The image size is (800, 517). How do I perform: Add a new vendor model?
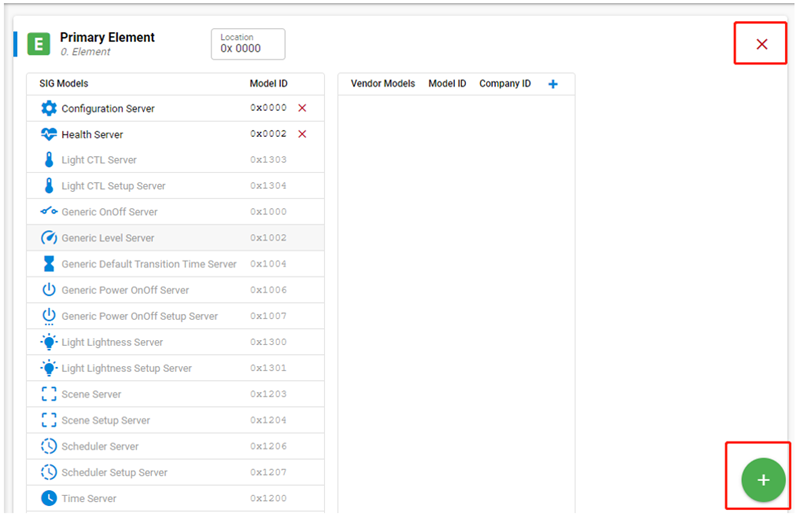pyautogui.click(x=553, y=84)
